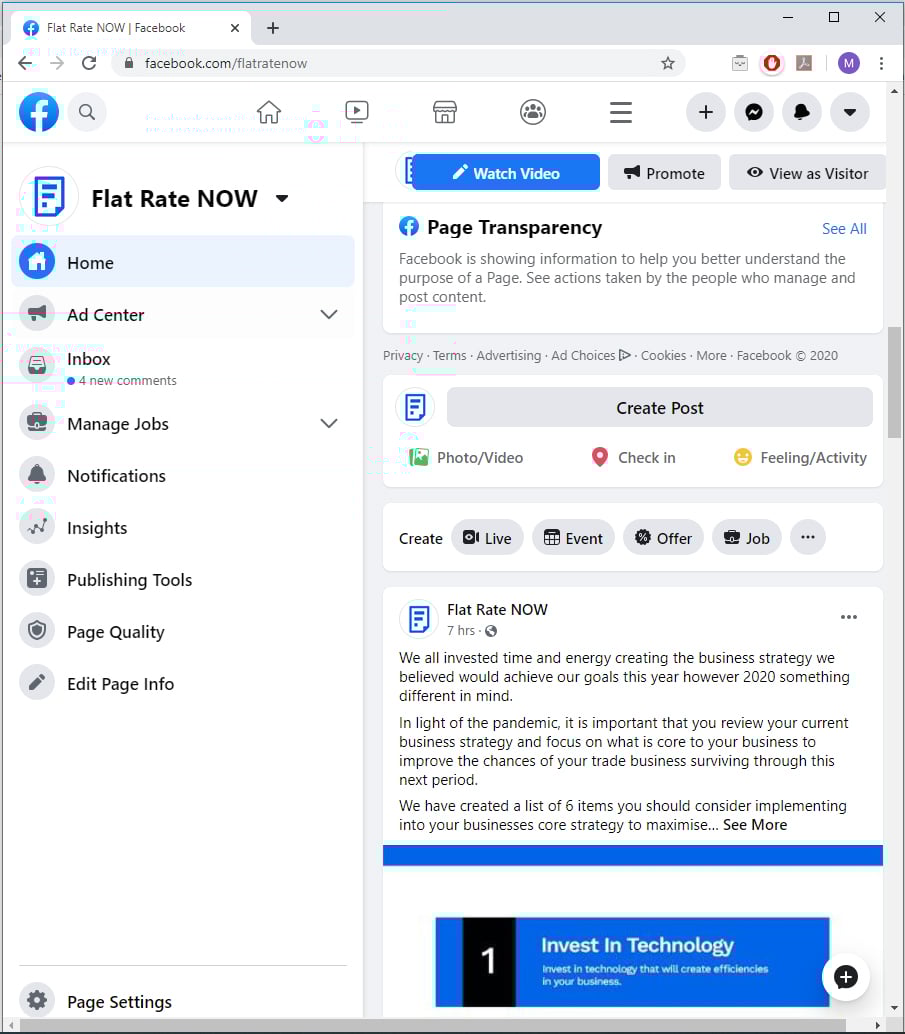
Task: Open the notifications bell in header
Action: click(x=802, y=112)
